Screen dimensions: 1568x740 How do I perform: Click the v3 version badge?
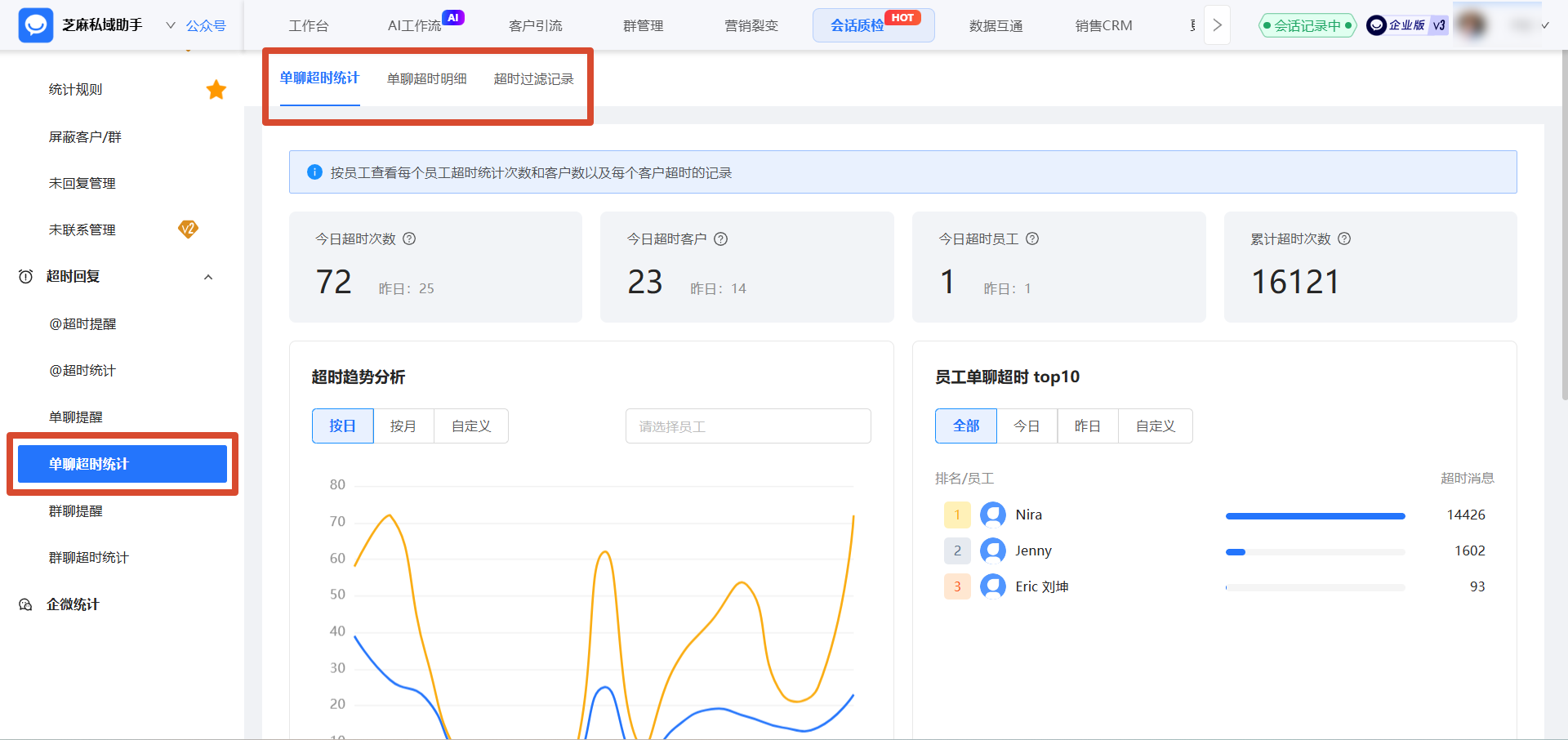(1439, 25)
